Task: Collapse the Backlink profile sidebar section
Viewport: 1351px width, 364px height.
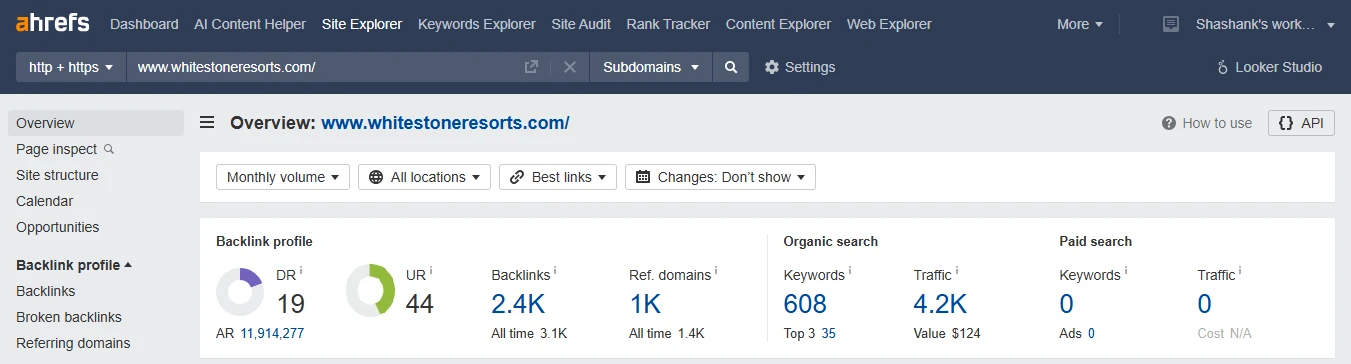Action: click(74, 265)
